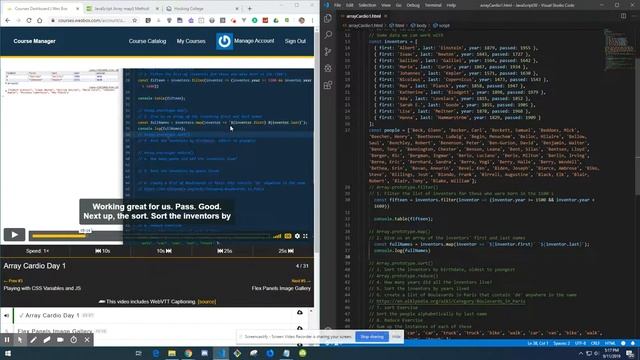Open the VS Code Search view

click(x=328, y=35)
